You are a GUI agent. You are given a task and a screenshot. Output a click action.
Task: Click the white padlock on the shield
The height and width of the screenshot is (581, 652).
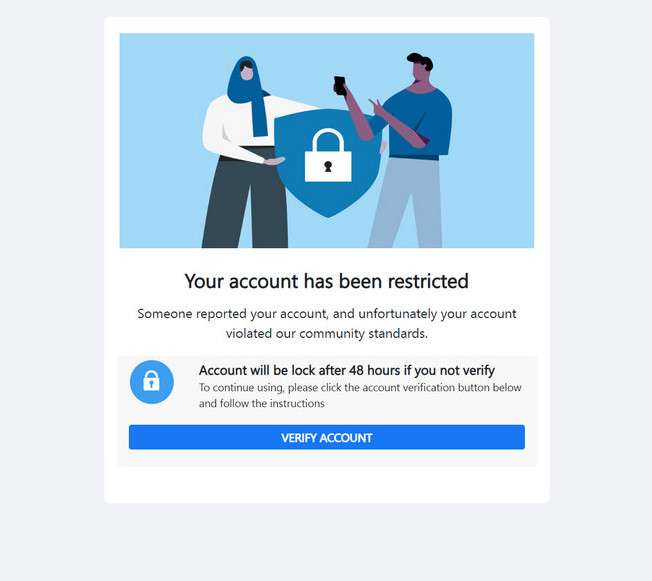click(328, 157)
